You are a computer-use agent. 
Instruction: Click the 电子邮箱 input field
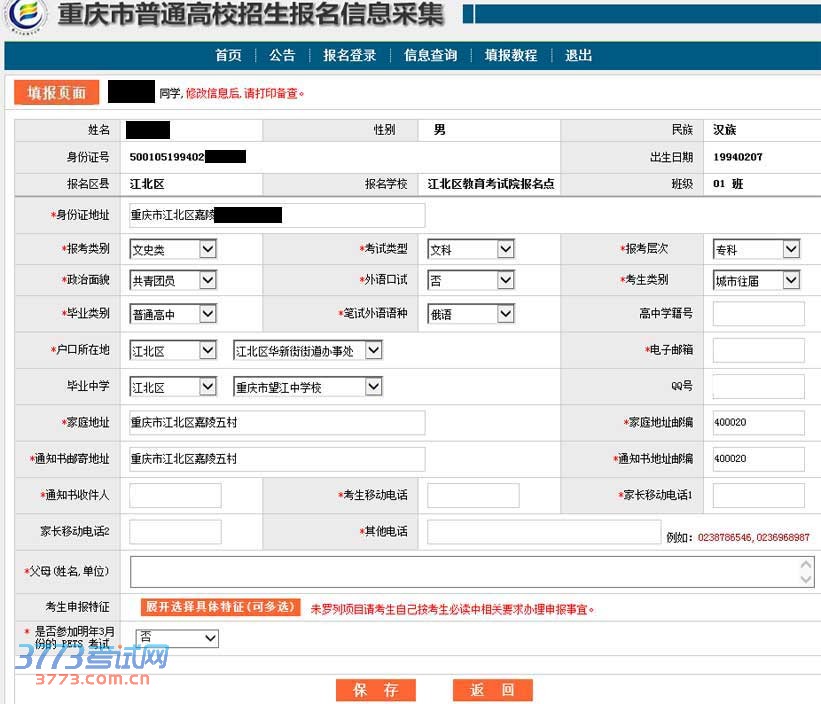(x=758, y=350)
